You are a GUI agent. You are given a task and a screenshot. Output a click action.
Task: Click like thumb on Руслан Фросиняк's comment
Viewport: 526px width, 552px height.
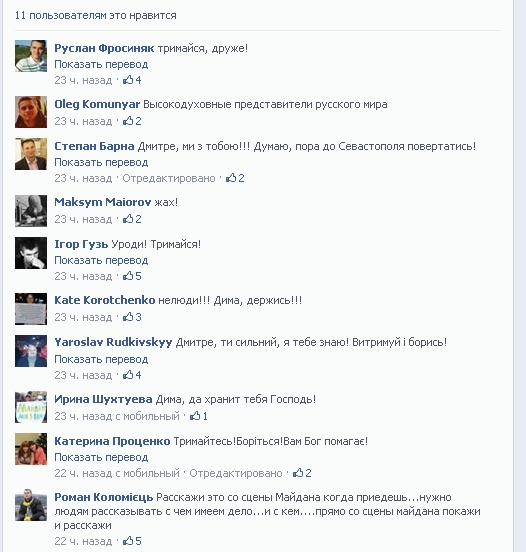click(x=128, y=80)
